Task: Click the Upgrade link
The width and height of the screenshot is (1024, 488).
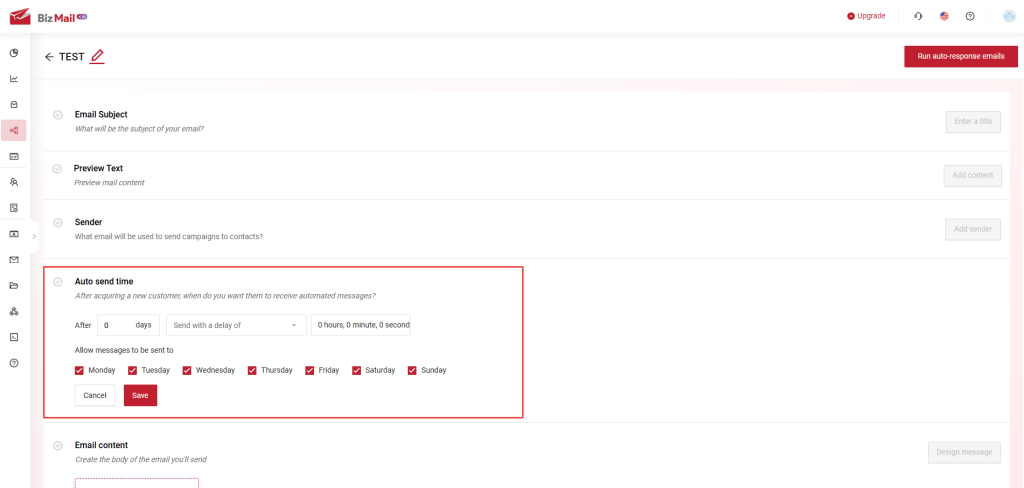Action: pyautogui.click(x=866, y=16)
